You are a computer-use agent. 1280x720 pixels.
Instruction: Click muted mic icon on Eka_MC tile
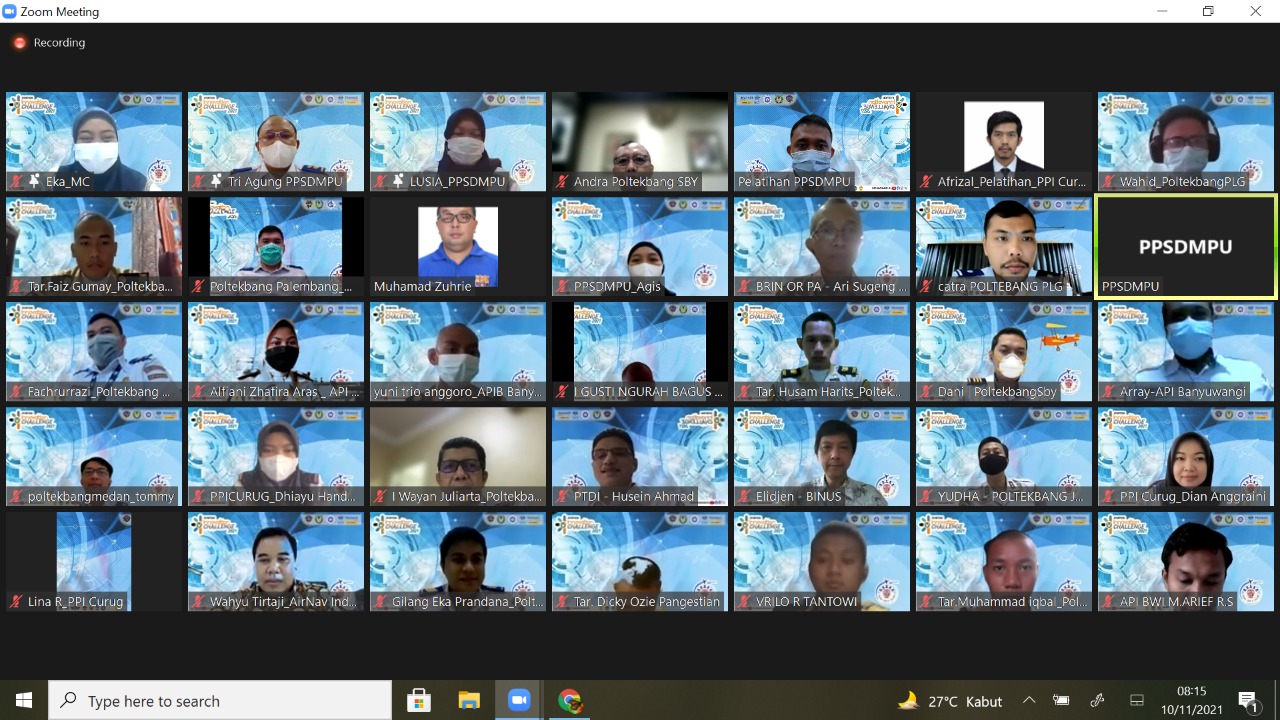pos(17,182)
